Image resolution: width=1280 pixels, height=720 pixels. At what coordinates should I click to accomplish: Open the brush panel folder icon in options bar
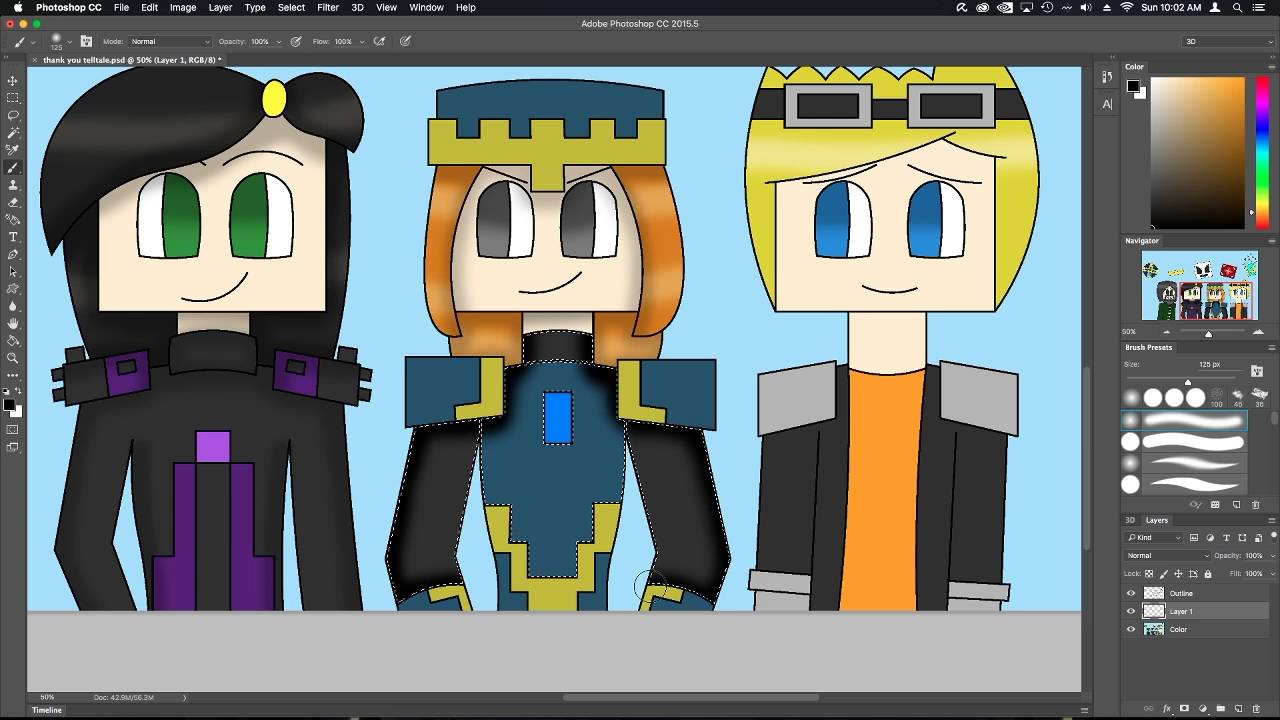click(86, 41)
